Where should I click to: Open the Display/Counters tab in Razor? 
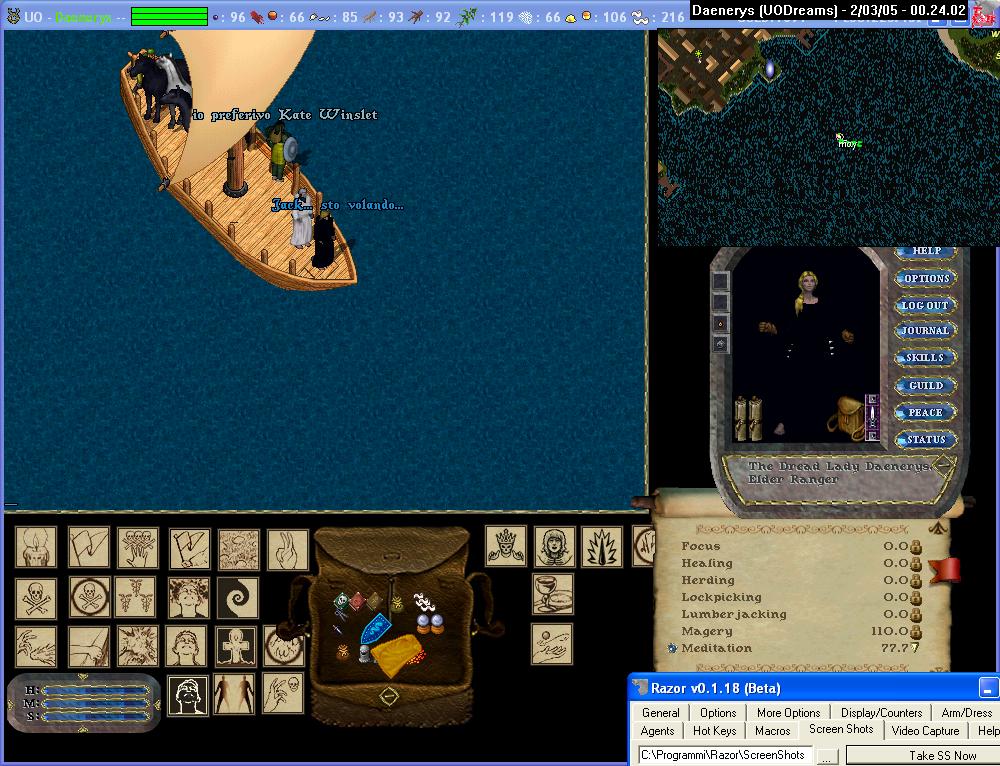[x=881, y=712]
